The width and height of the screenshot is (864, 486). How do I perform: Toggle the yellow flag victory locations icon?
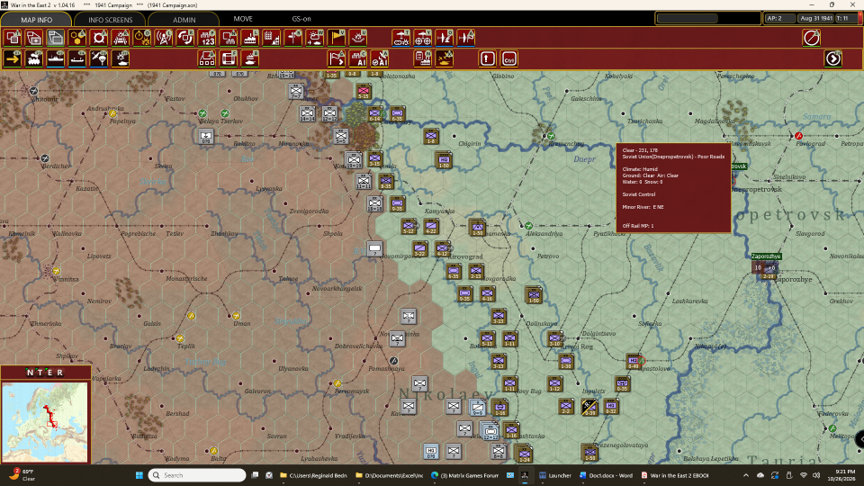(x=337, y=38)
